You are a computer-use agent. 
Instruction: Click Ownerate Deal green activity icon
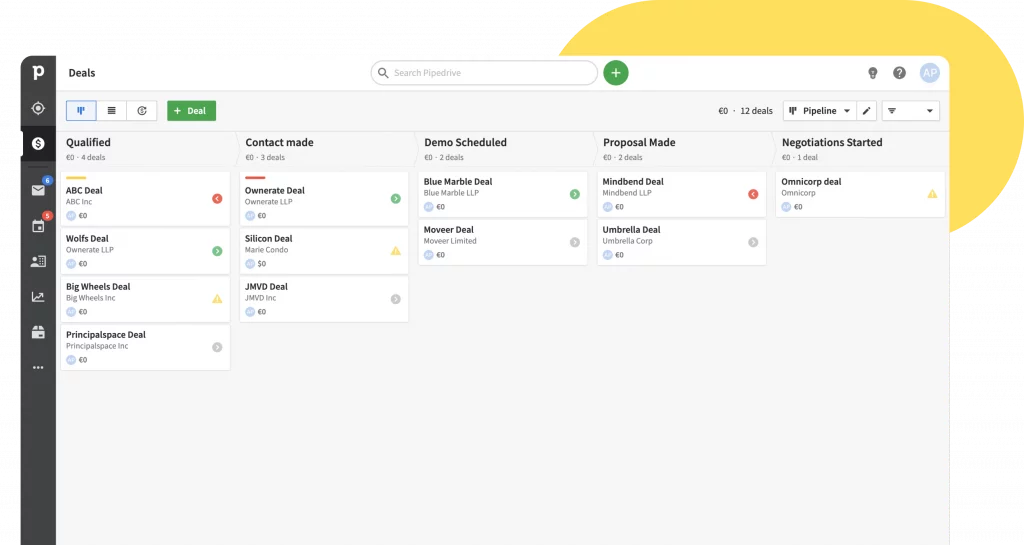pyautogui.click(x=396, y=198)
